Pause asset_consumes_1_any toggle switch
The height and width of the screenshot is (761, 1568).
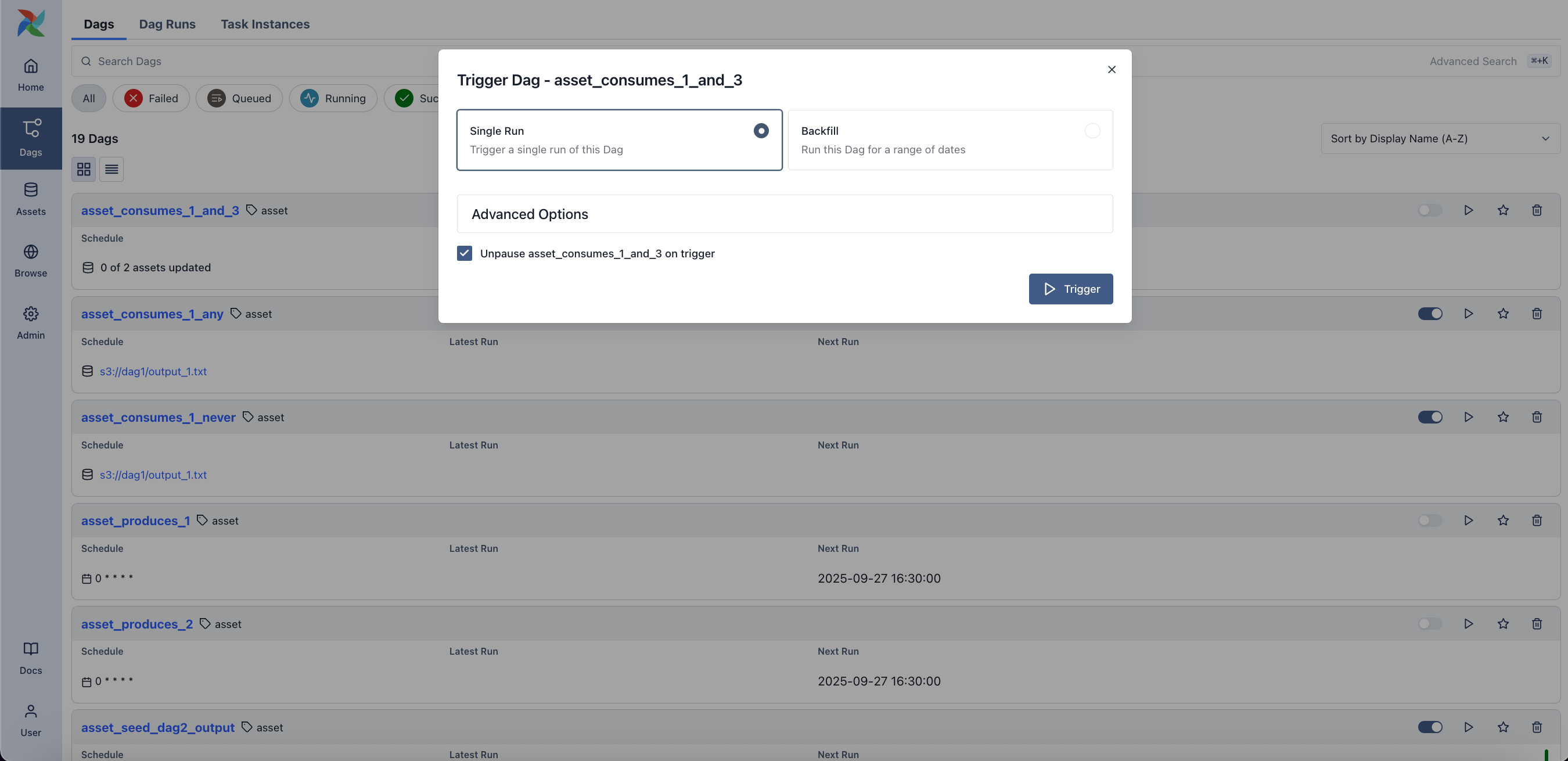pyautogui.click(x=1430, y=314)
